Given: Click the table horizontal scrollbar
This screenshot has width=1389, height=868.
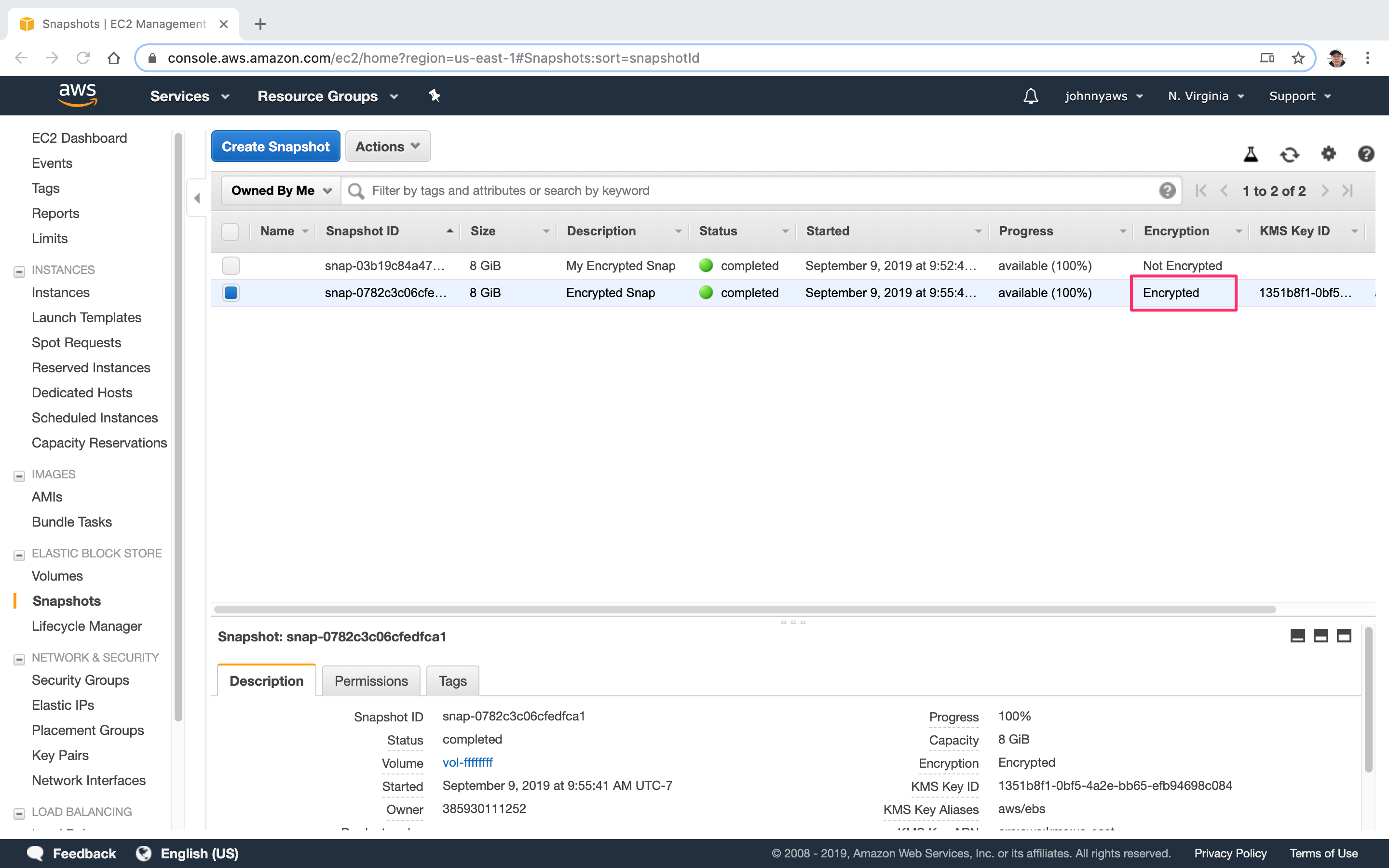Looking at the screenshot, I should tap(745, 609).
